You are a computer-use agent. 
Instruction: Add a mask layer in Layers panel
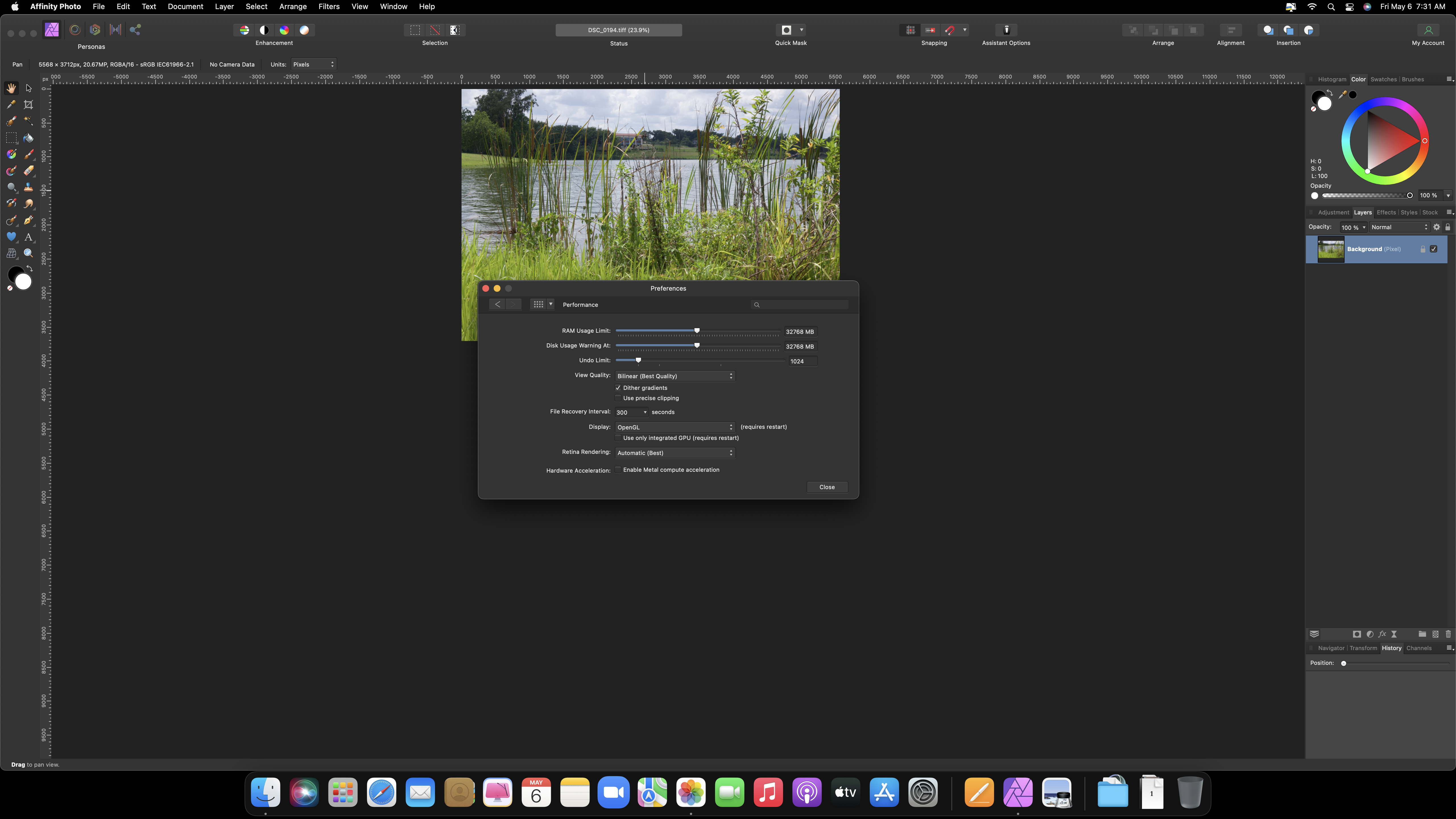(1356, 634)
